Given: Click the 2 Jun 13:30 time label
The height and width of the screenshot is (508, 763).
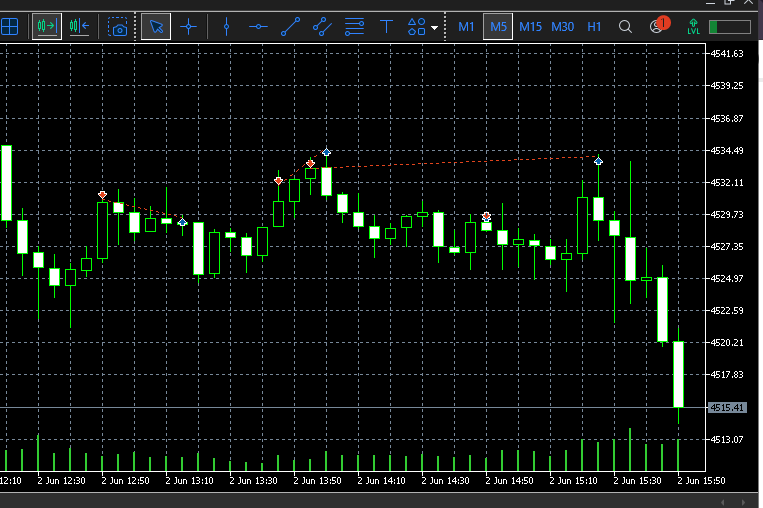Looking at the screenshot, I should pos(254,481).
